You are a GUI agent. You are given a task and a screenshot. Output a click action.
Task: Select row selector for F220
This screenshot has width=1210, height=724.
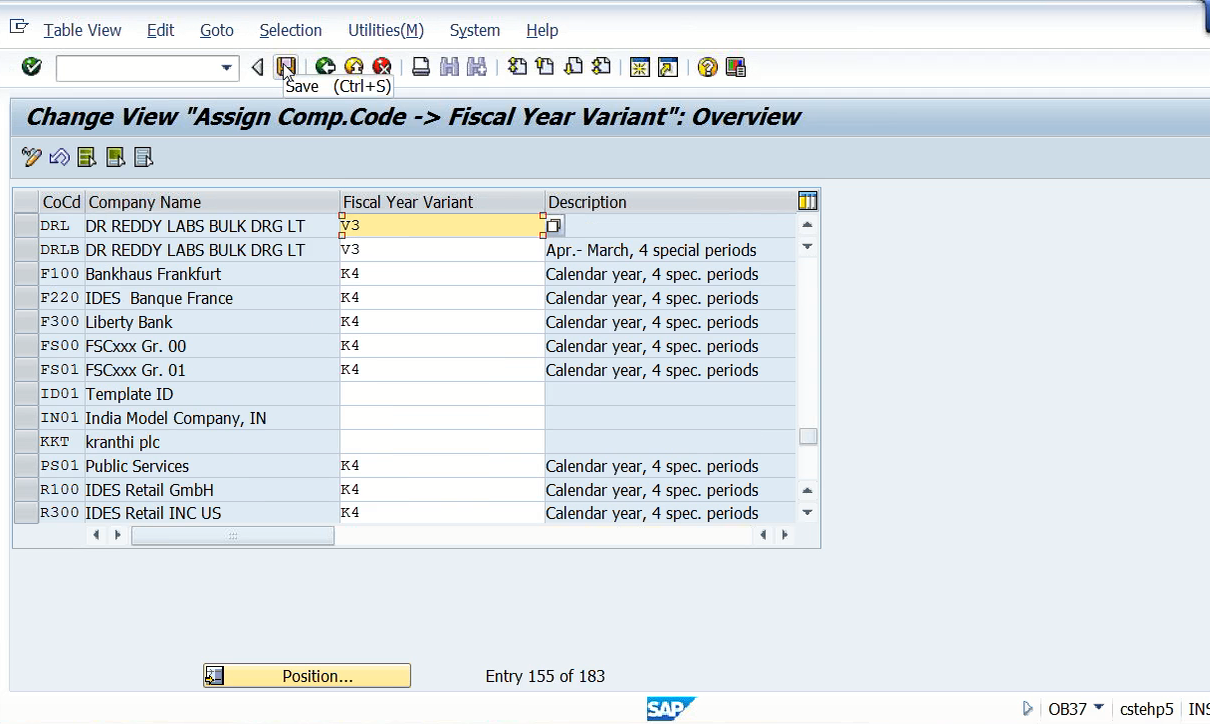point(26,298)
